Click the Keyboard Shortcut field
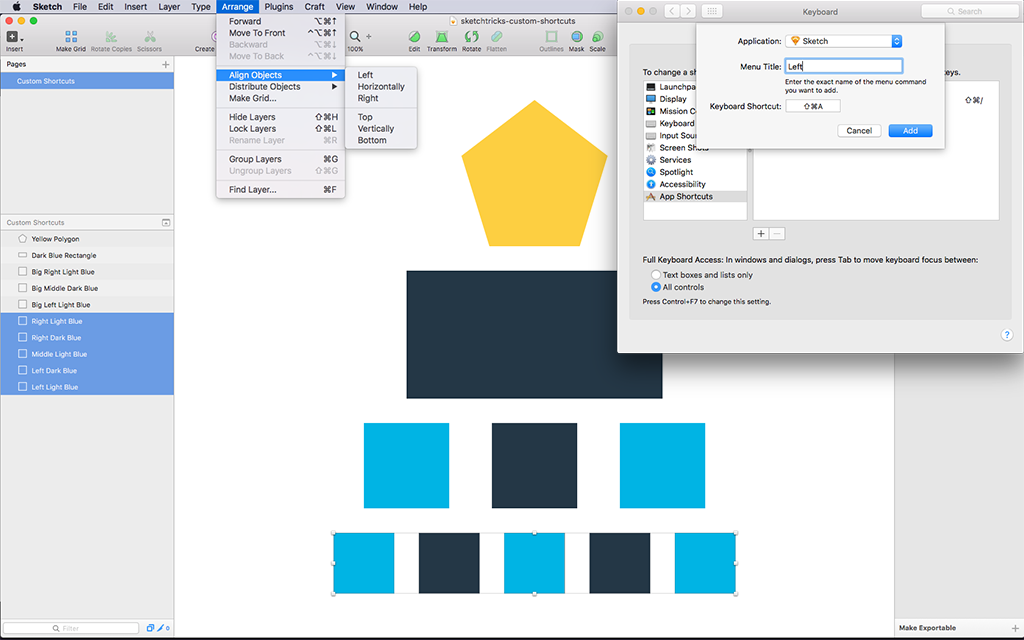This screenshot has height=640, width=1024. 813,106
